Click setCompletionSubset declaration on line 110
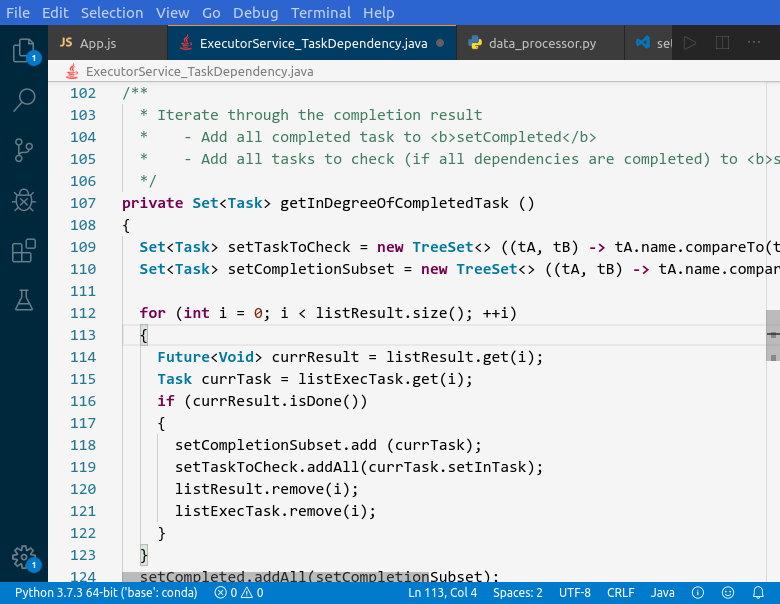 click(311, 269)
